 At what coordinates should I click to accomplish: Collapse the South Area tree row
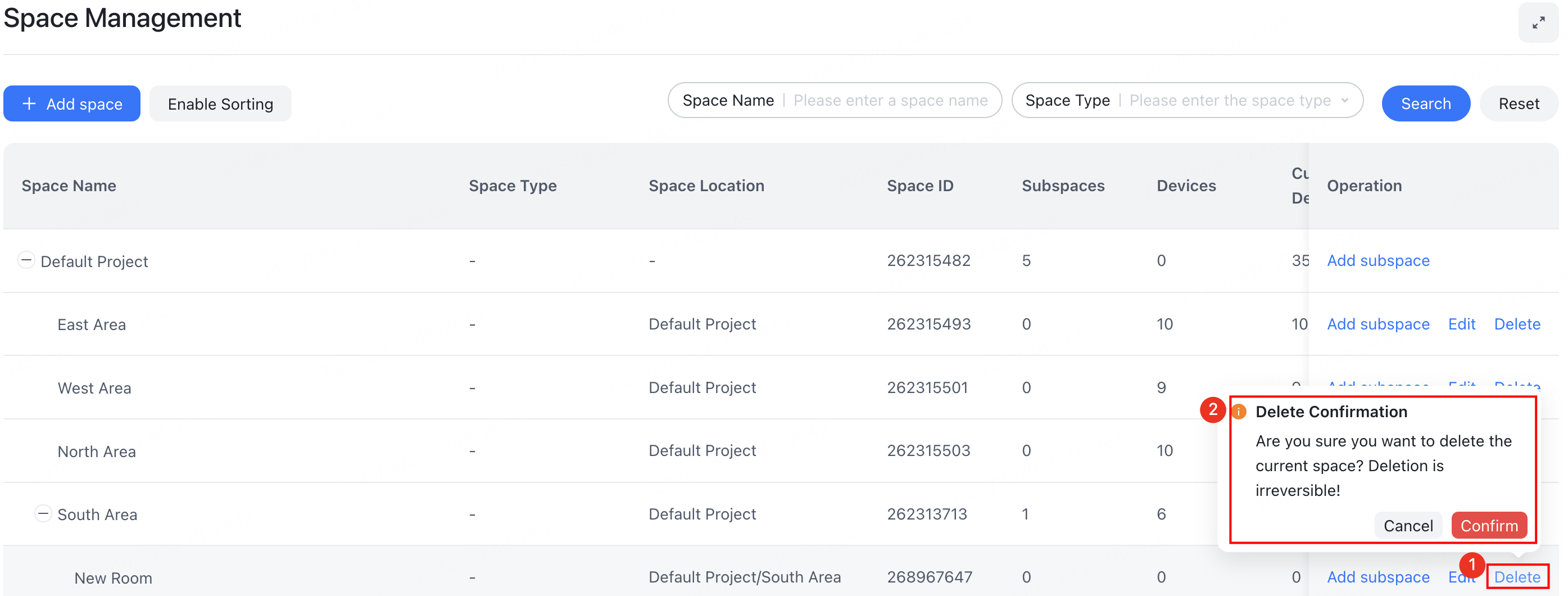pos(43,513)
